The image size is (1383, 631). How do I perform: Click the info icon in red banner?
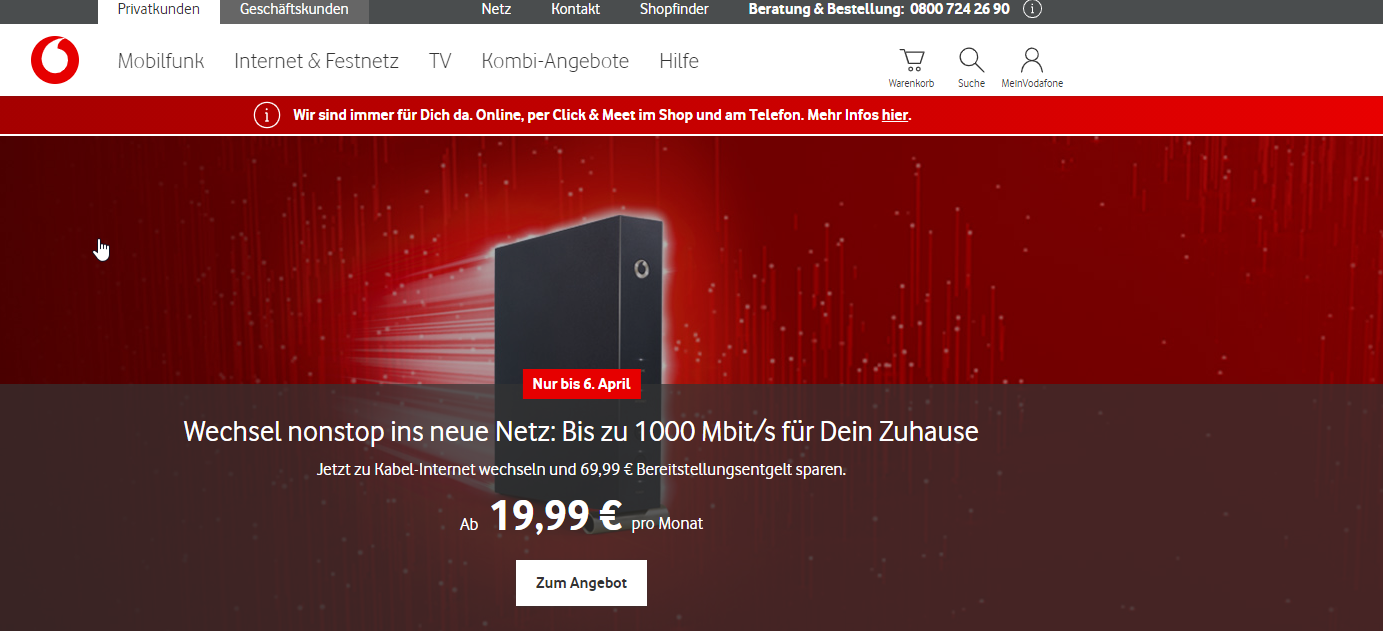(x=267, y=115)
